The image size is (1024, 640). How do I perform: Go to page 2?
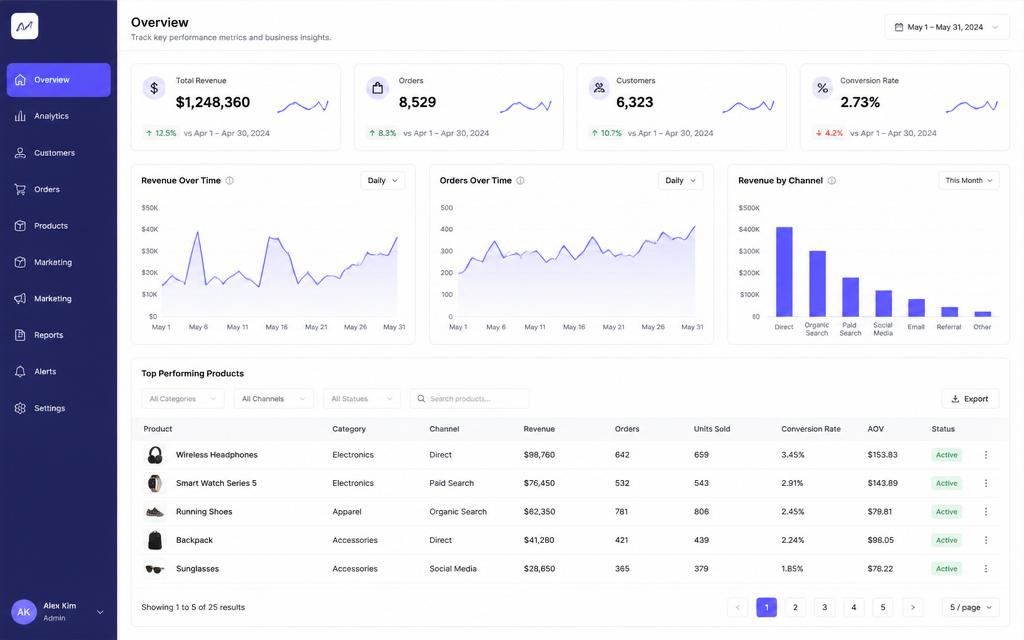(x=795, y=607)
